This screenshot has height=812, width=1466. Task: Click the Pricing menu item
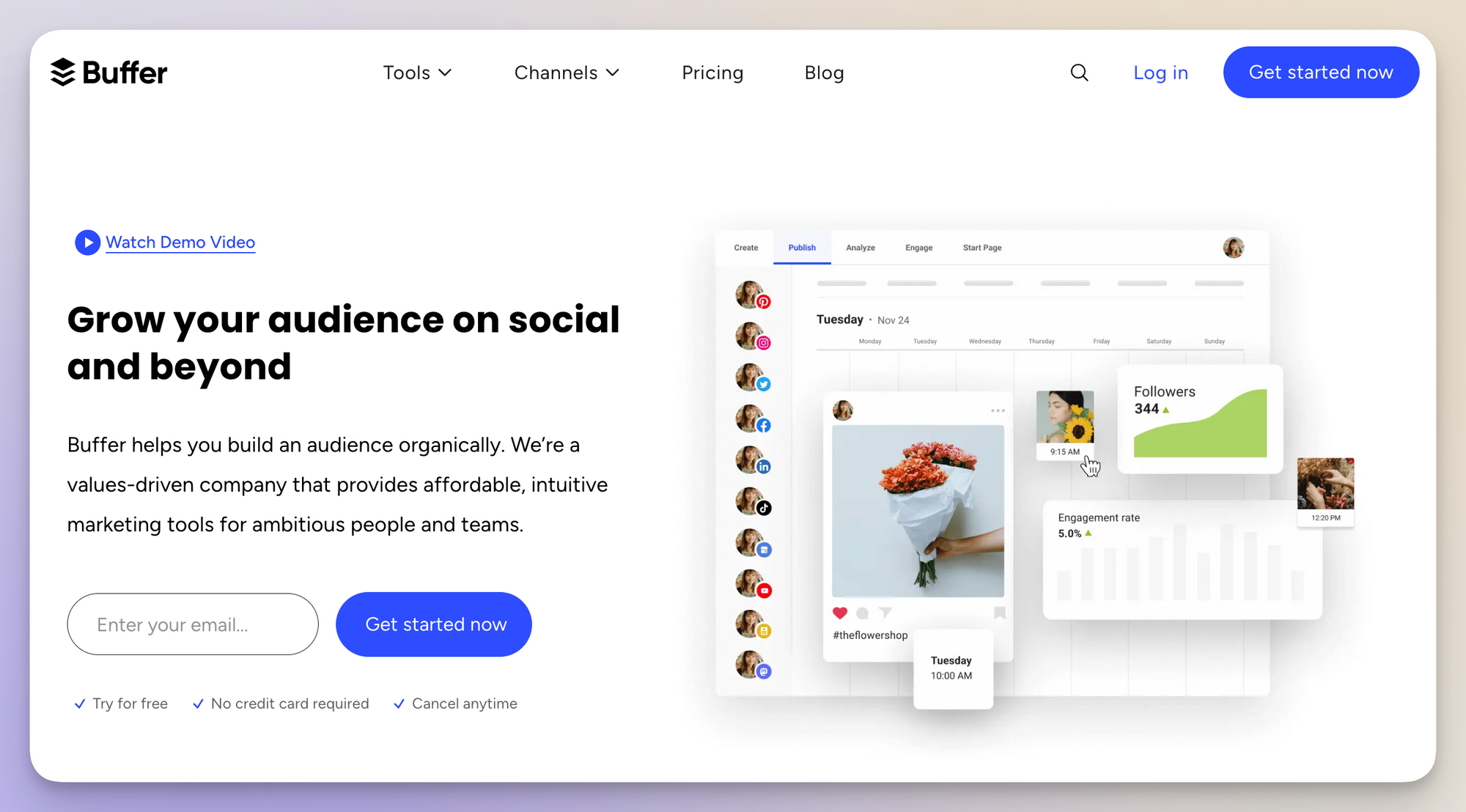click(x=712, y=72)
